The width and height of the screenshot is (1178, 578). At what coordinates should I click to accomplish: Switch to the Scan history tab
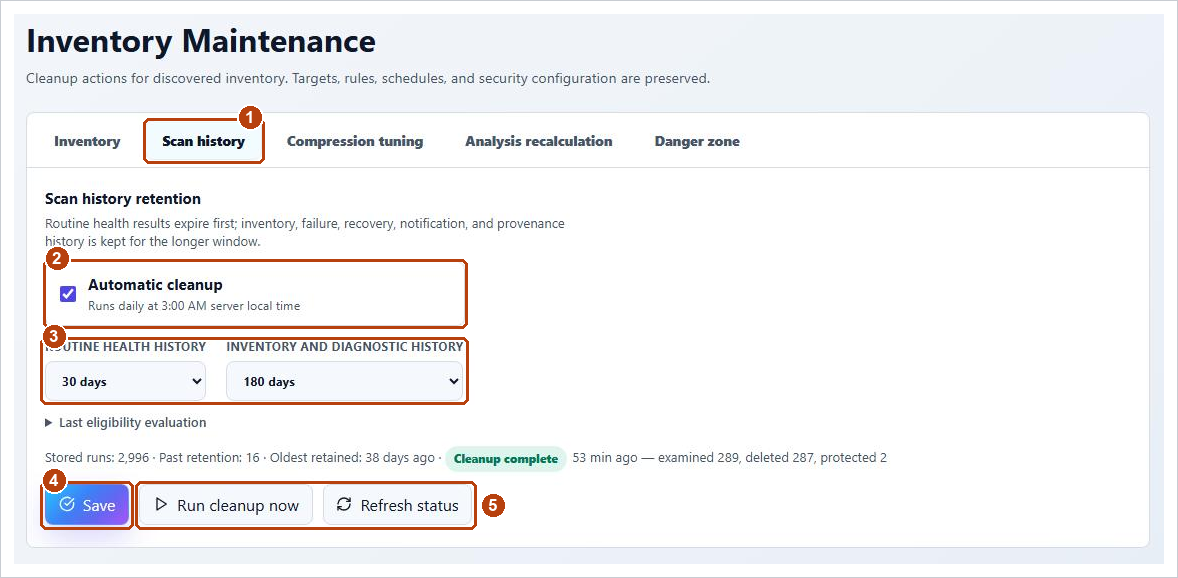pos(204,141)
